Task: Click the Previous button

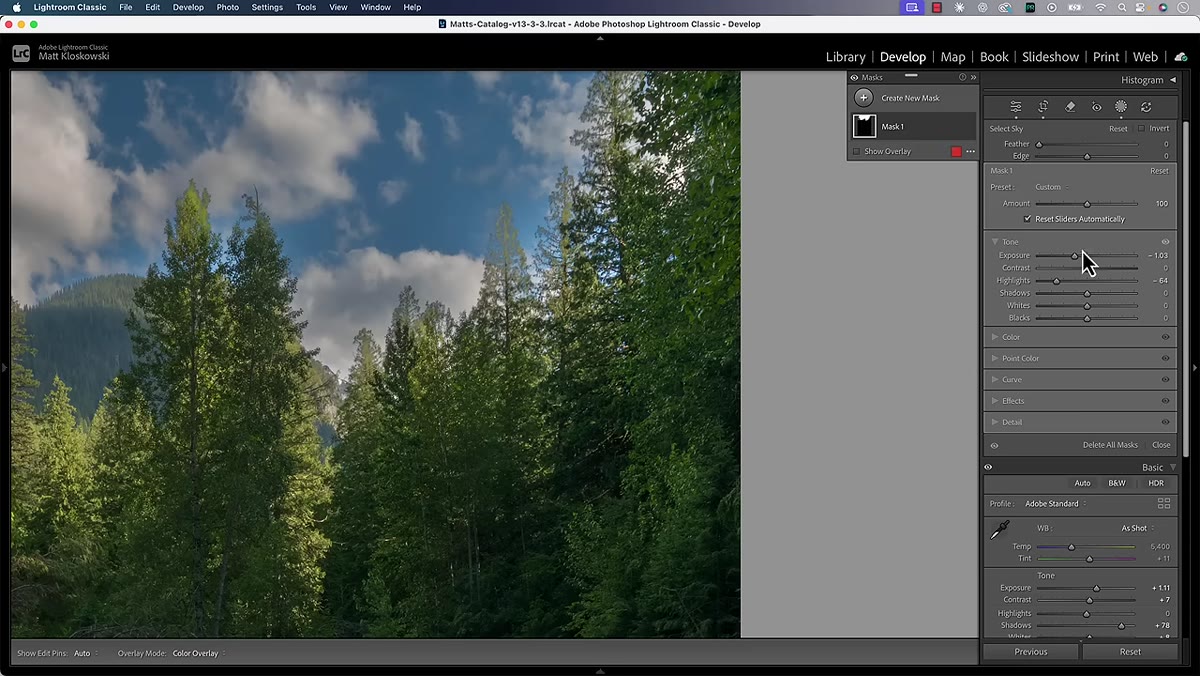Action: (x=1031, y=652)
